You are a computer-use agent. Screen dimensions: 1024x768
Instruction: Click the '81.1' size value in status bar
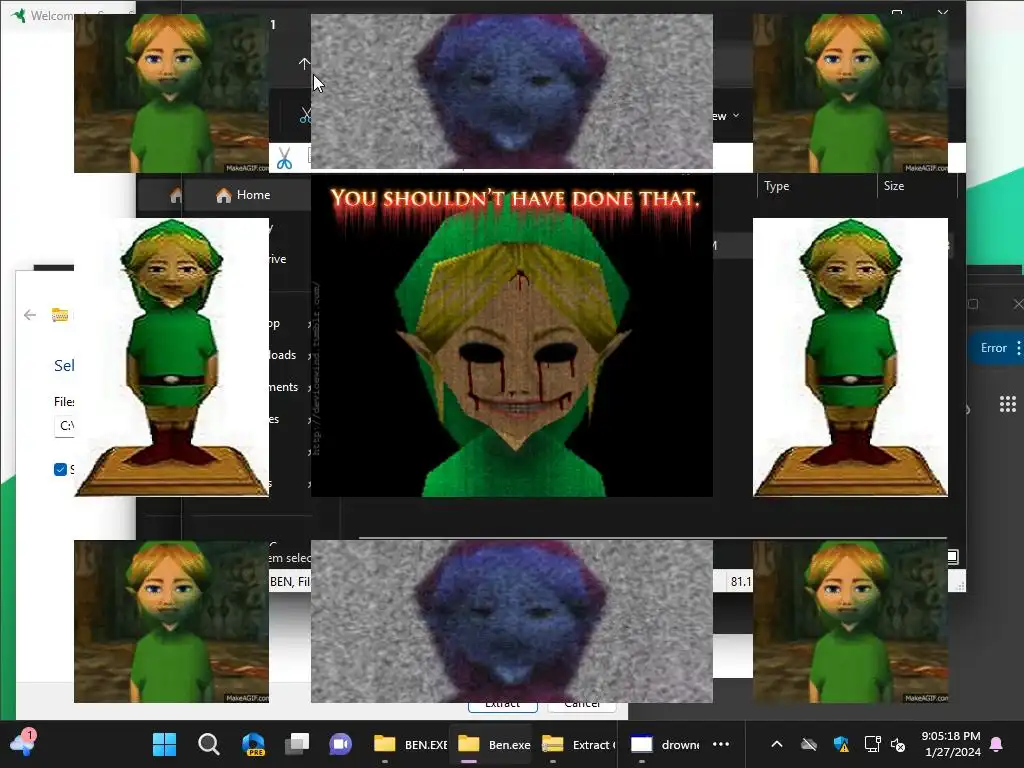pos(741,581)
